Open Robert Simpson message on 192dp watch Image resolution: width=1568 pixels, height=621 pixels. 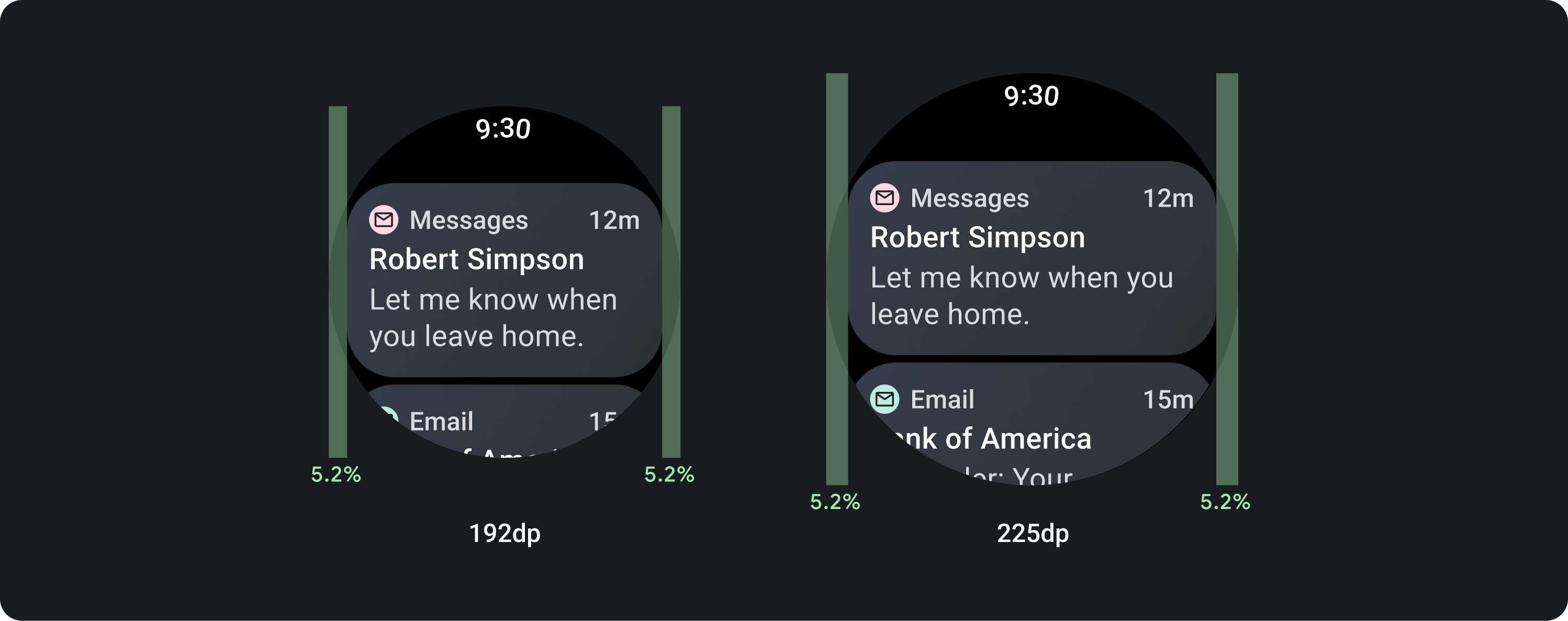click(x=476, y=259)
